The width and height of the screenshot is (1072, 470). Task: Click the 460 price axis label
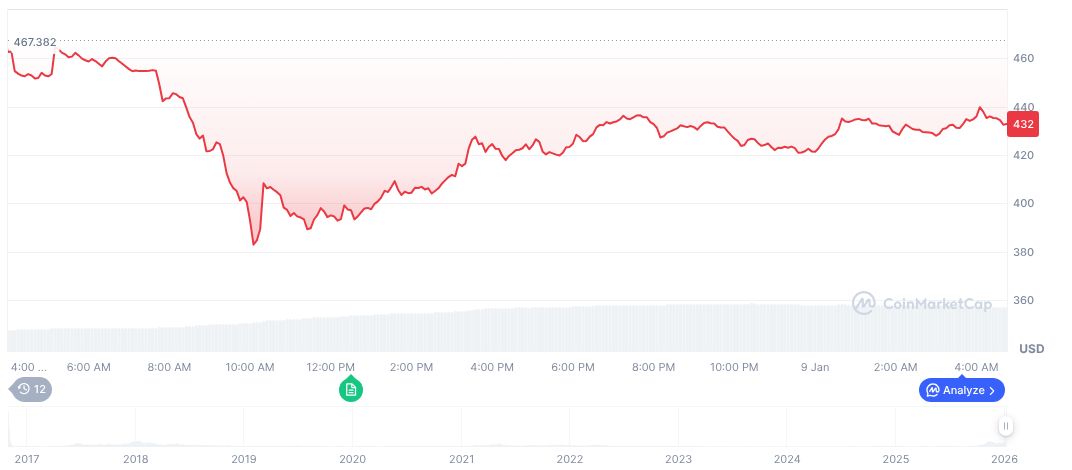click(1024, 59)
